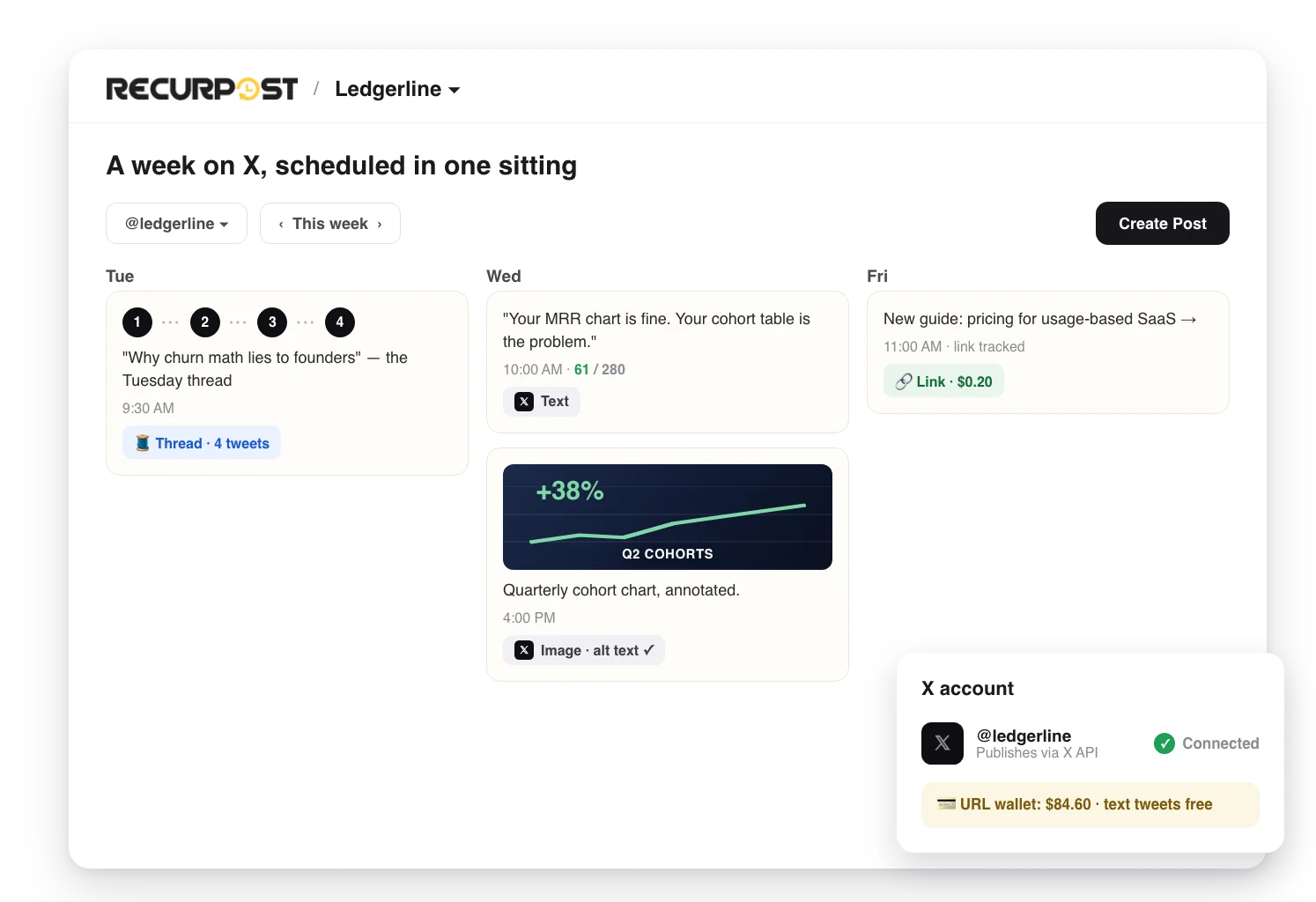Screen dimensions: 1316x902
Task: Select thread step 3 circle
Action: pos(272,322)
